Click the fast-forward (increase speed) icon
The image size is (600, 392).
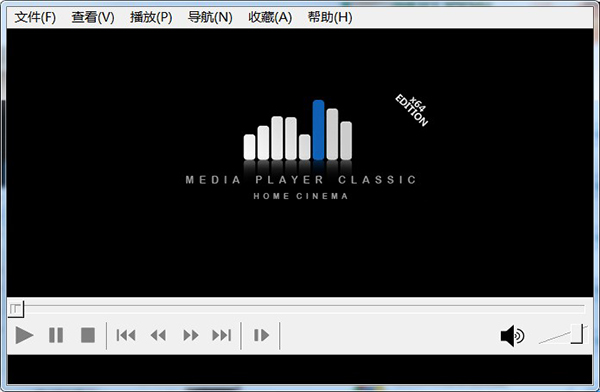coord(191,336)
